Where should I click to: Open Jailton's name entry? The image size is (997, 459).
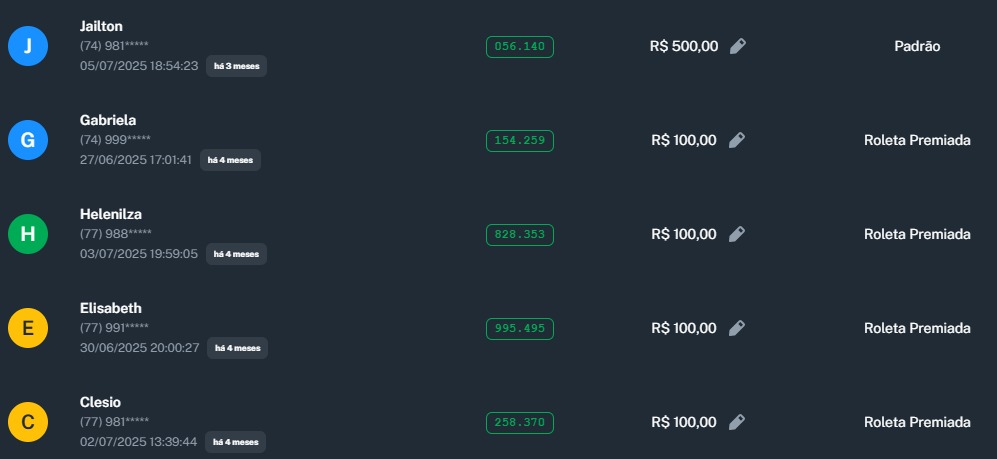[101, 26]
